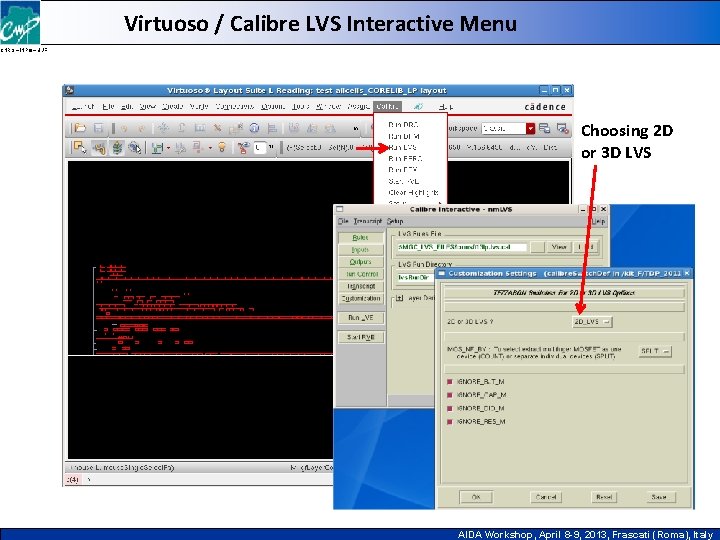Open the Workspace dropdown red arrow
The image size is (720, 540).
tap(530, 128)
